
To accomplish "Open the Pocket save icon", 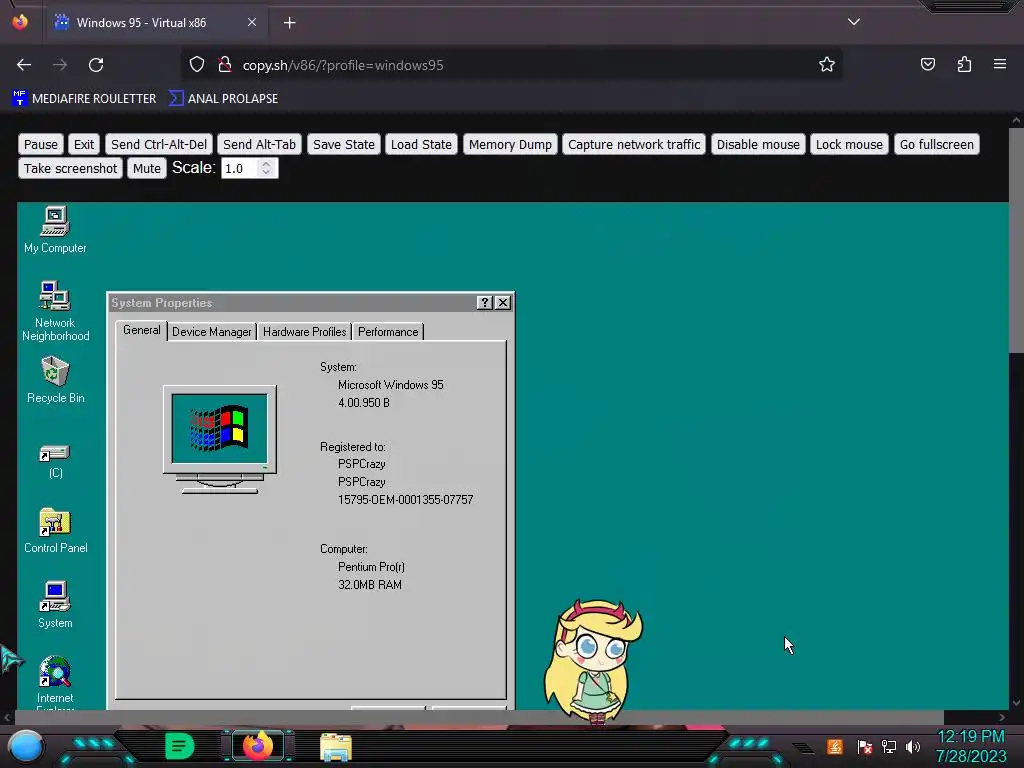I will tap(927, 65).
